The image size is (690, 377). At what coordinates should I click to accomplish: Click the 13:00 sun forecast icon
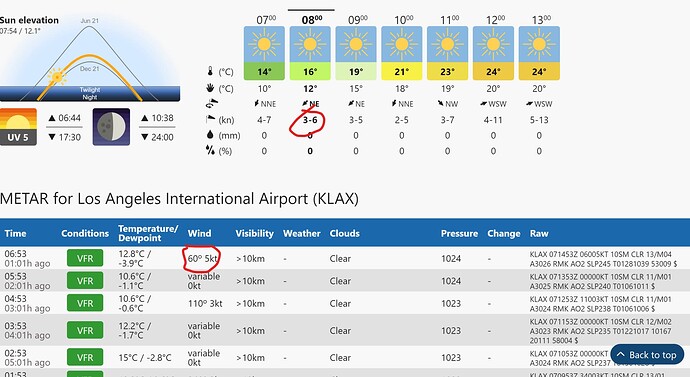point(539,44)
